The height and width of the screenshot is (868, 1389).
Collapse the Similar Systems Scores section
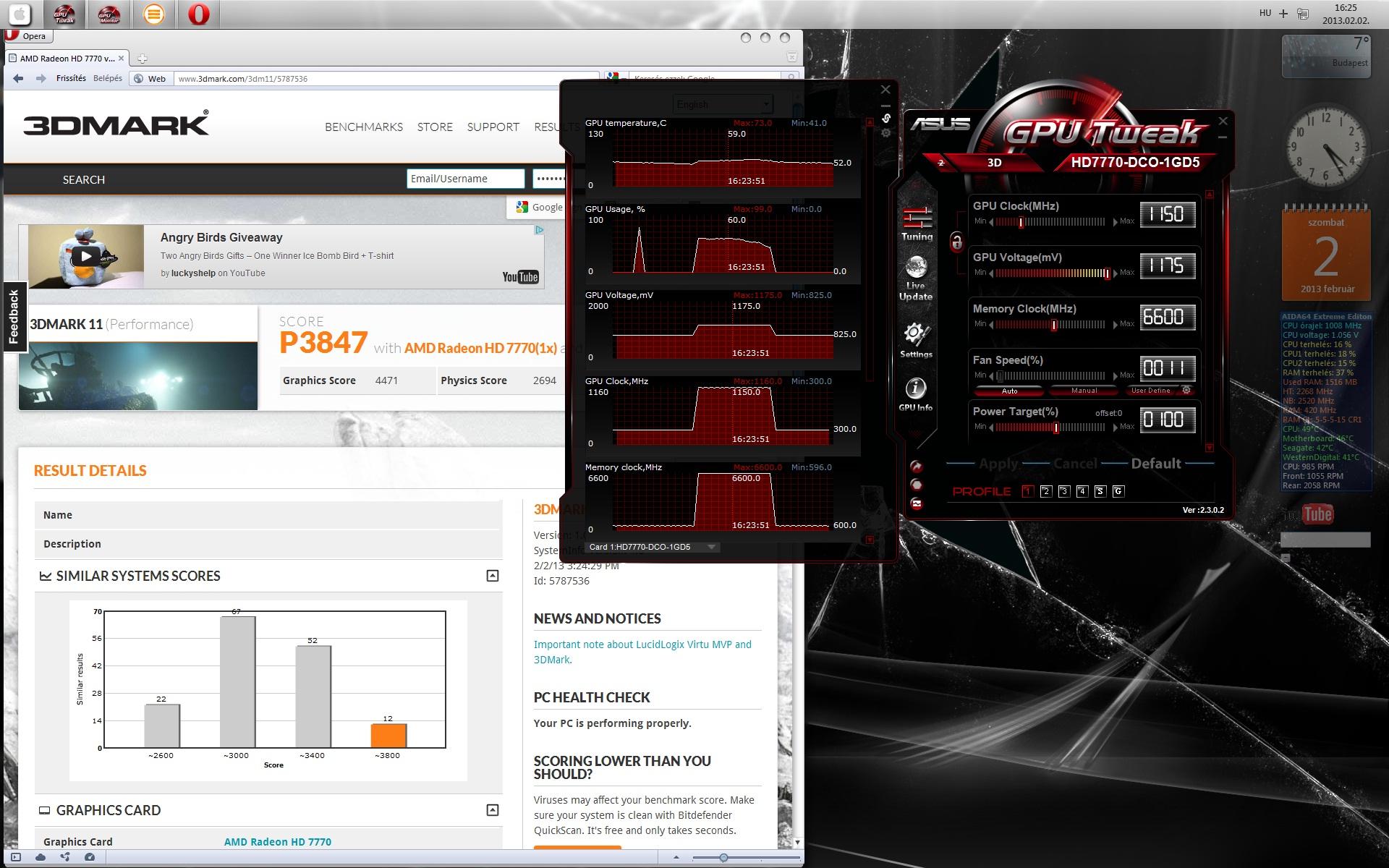(x=493, y=576)
